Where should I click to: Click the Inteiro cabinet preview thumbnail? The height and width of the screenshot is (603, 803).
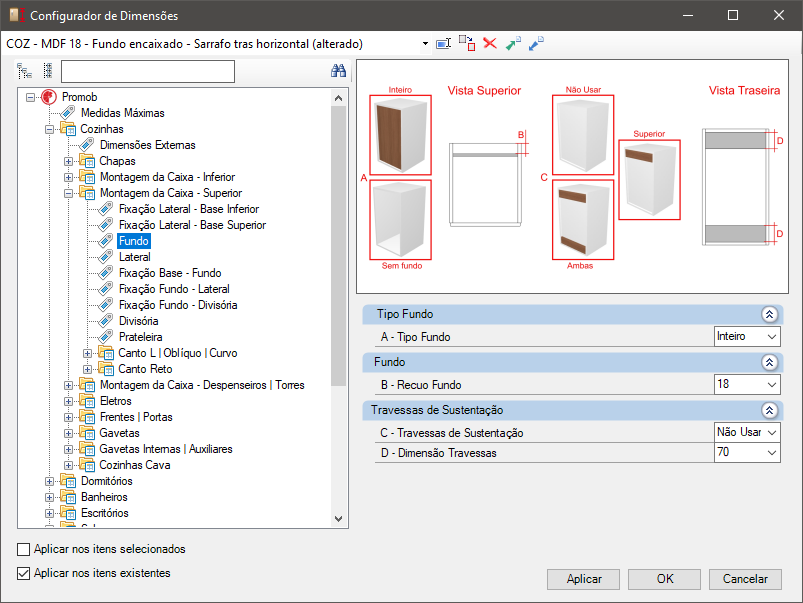click(x=400, y=135)
